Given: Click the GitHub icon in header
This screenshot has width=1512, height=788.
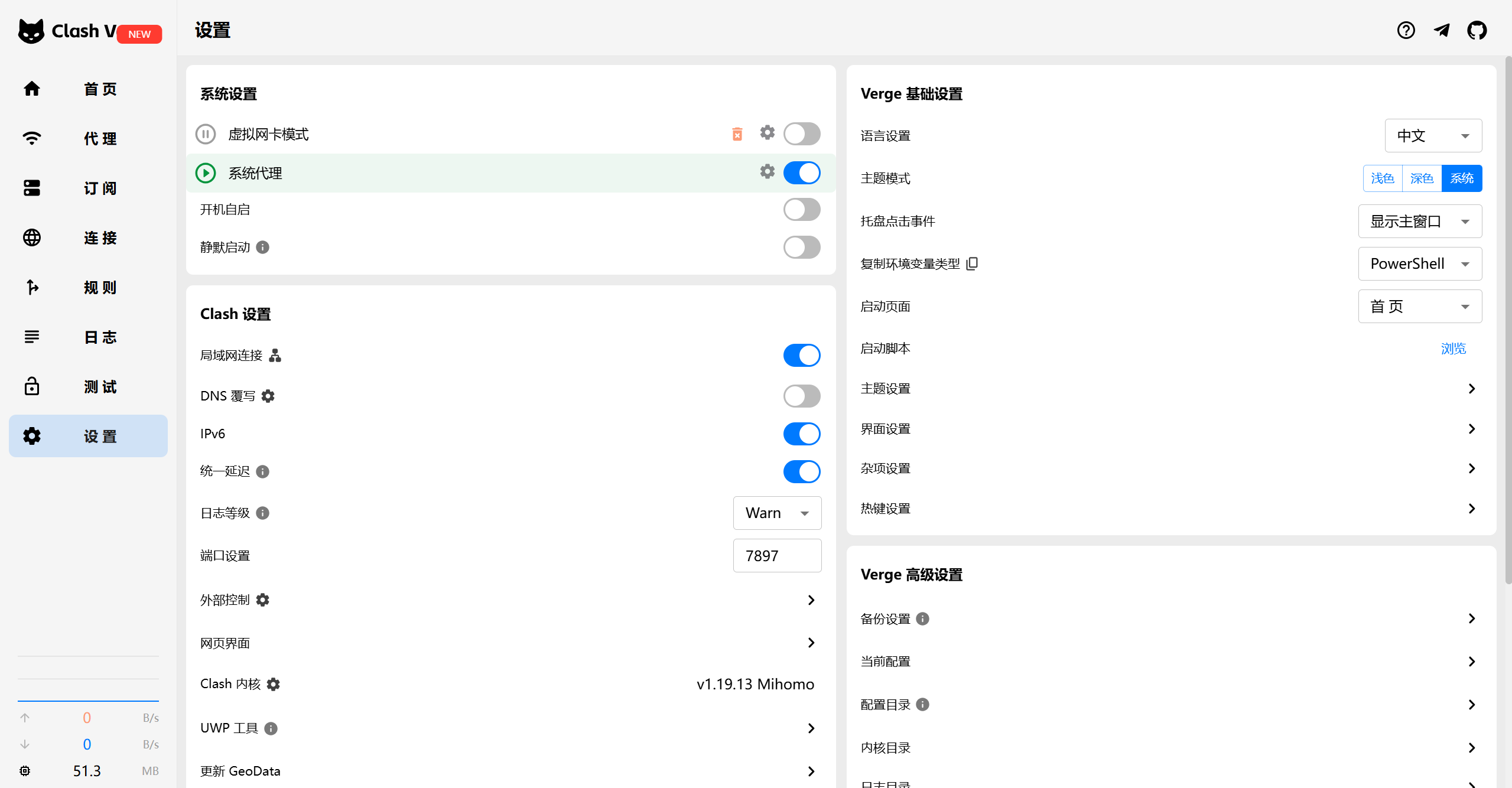Looking at the screenshot, I should (1477, 30).
